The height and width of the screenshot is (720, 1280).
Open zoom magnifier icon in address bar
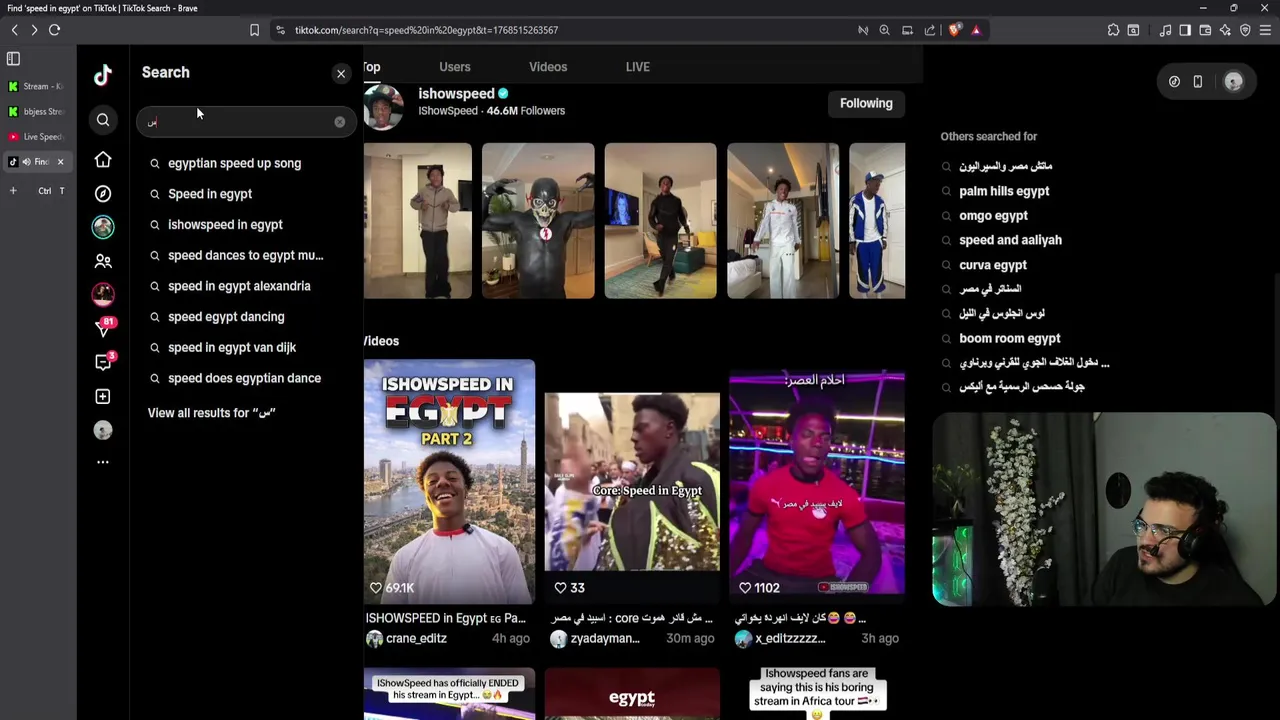coord(884,30)
